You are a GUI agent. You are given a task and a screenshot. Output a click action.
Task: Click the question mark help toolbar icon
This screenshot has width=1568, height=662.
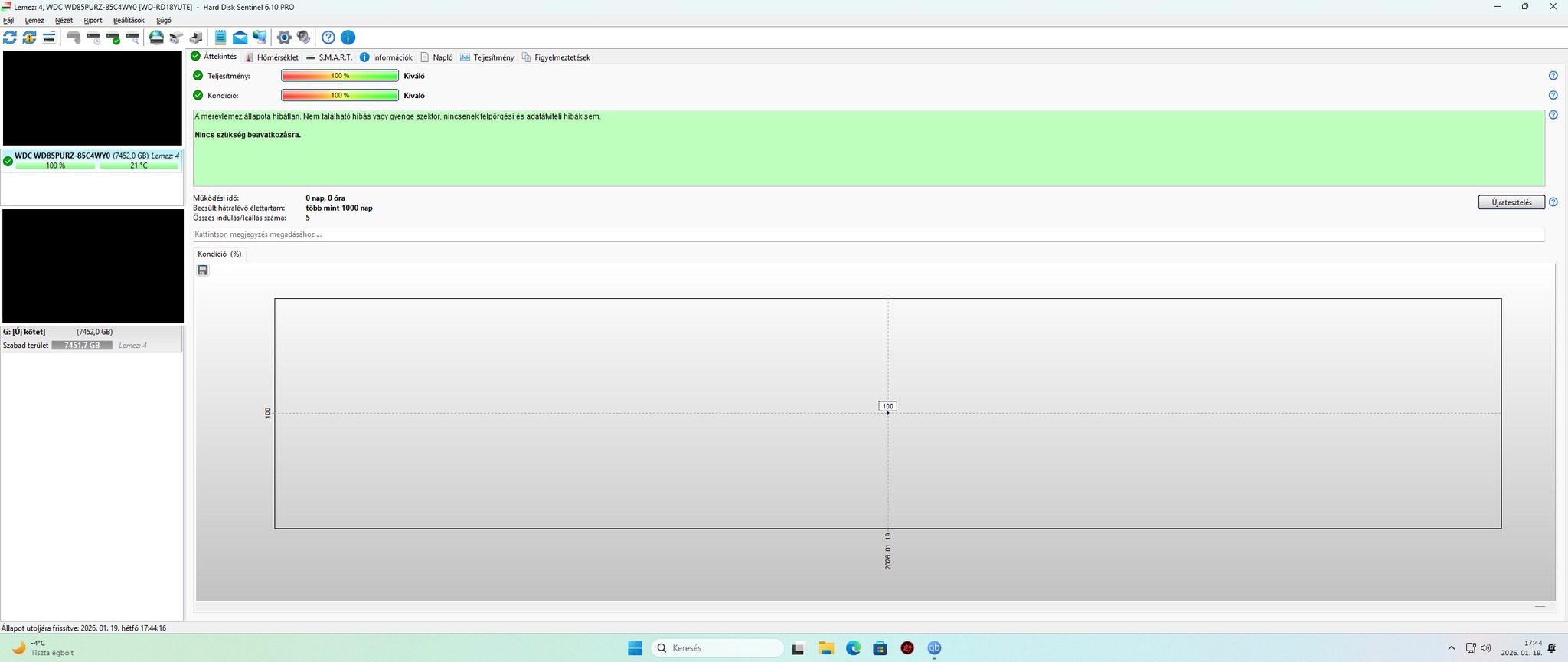pyautogui.click(x=328, y=38)
